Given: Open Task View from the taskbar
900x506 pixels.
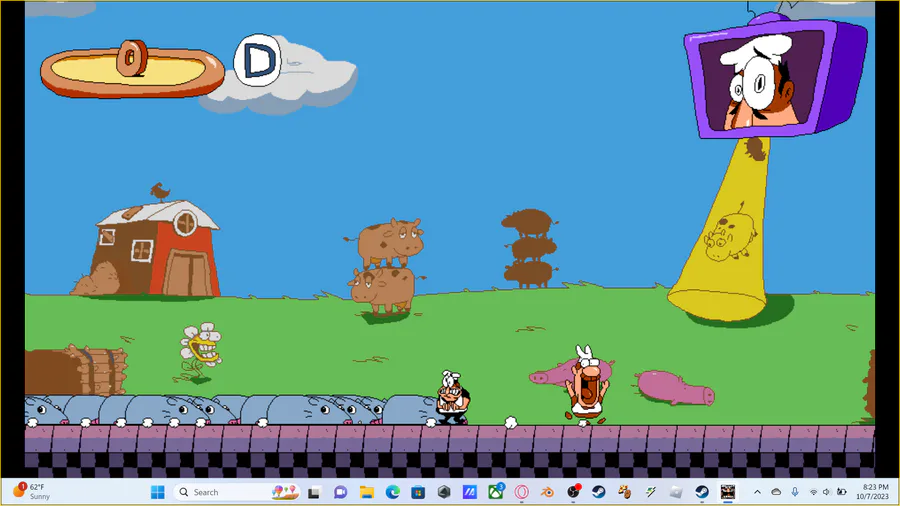Looking at the screenshot, I should tap(314, 492).
